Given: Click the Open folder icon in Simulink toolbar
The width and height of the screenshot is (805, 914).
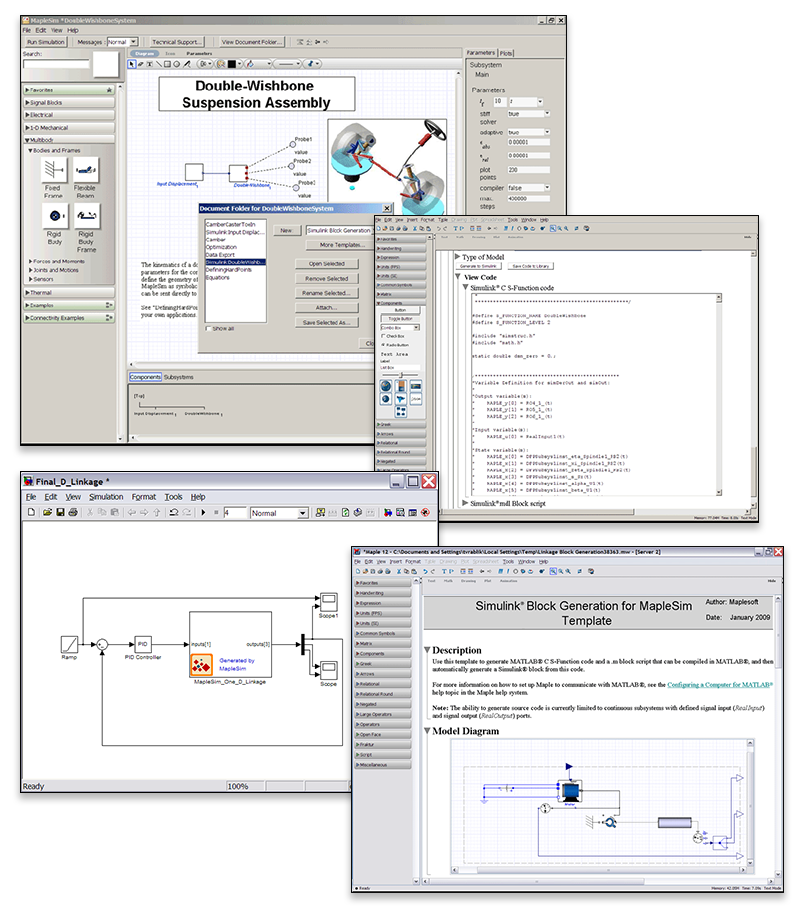Looking at the screenshot, I should pos(47,512).
